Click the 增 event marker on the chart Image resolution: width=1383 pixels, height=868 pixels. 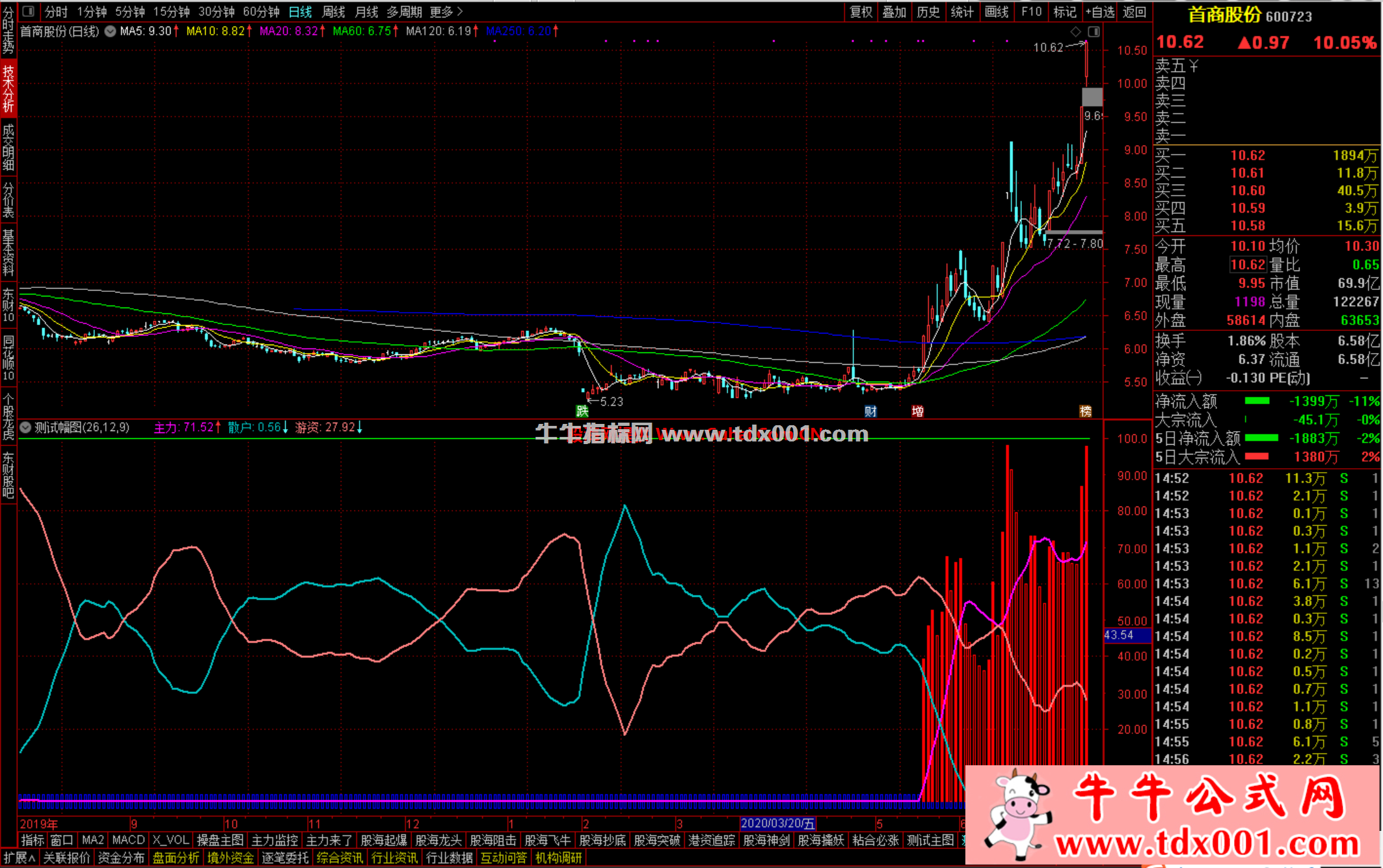917,411
